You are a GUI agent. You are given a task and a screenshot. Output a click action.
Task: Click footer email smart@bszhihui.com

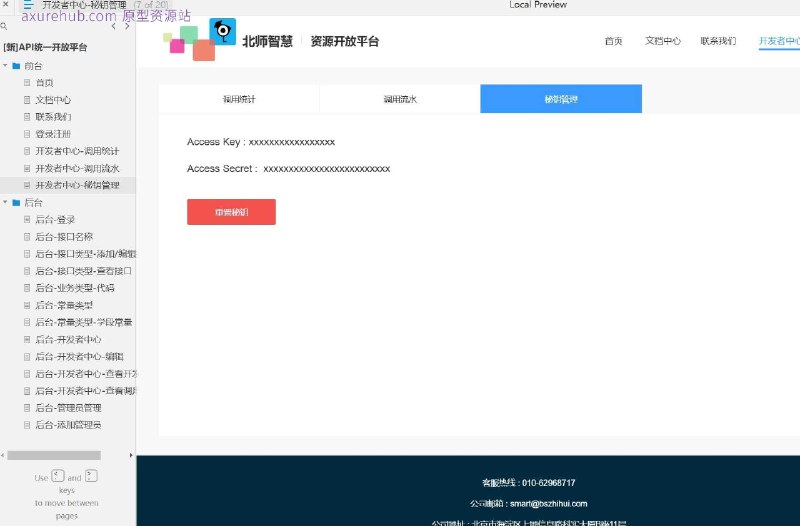pyautogui.click(x=548, y=504)
